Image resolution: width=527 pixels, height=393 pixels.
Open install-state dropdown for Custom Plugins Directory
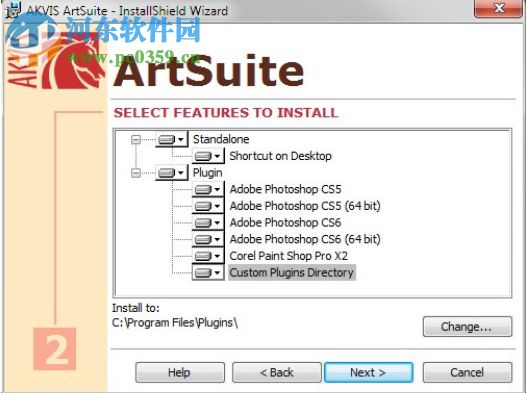[208, 273]
